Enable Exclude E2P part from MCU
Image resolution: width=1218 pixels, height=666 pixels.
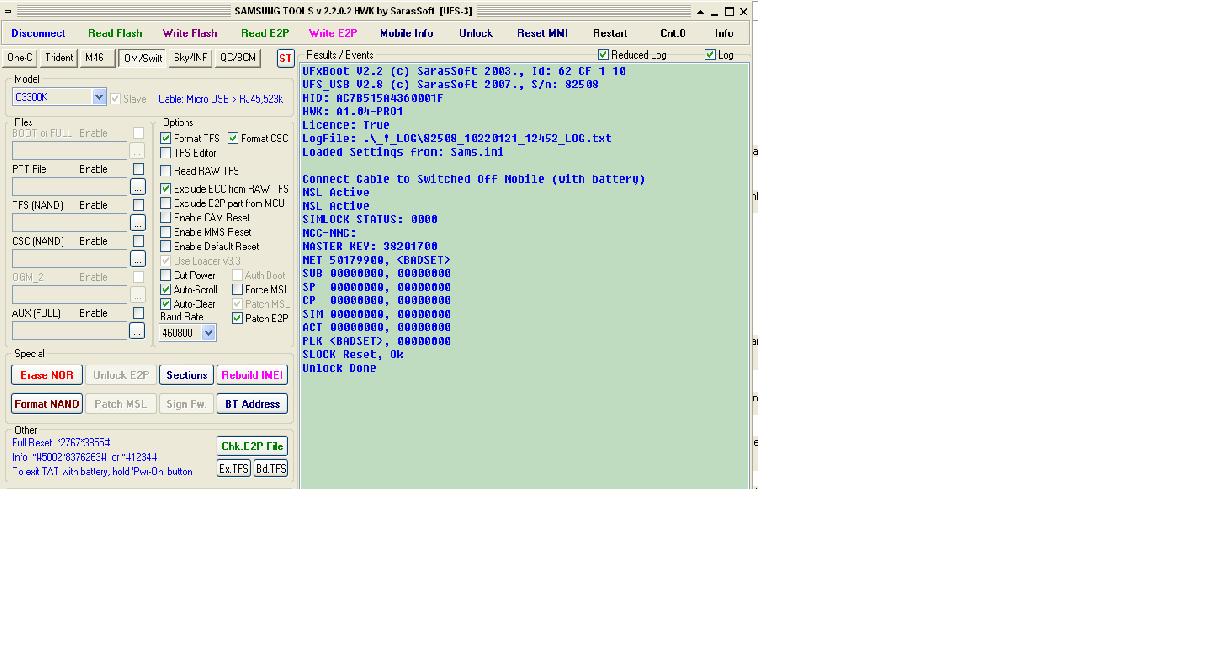tap(166, 203)
